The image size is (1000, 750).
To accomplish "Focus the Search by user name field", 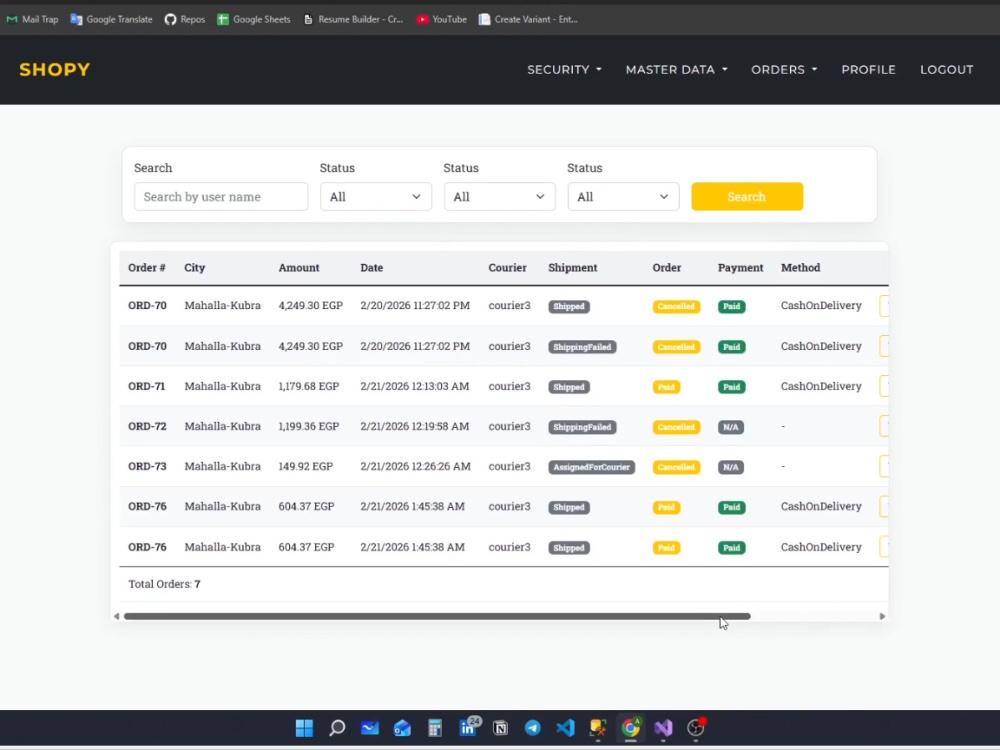I will click(x=221, y=196).
